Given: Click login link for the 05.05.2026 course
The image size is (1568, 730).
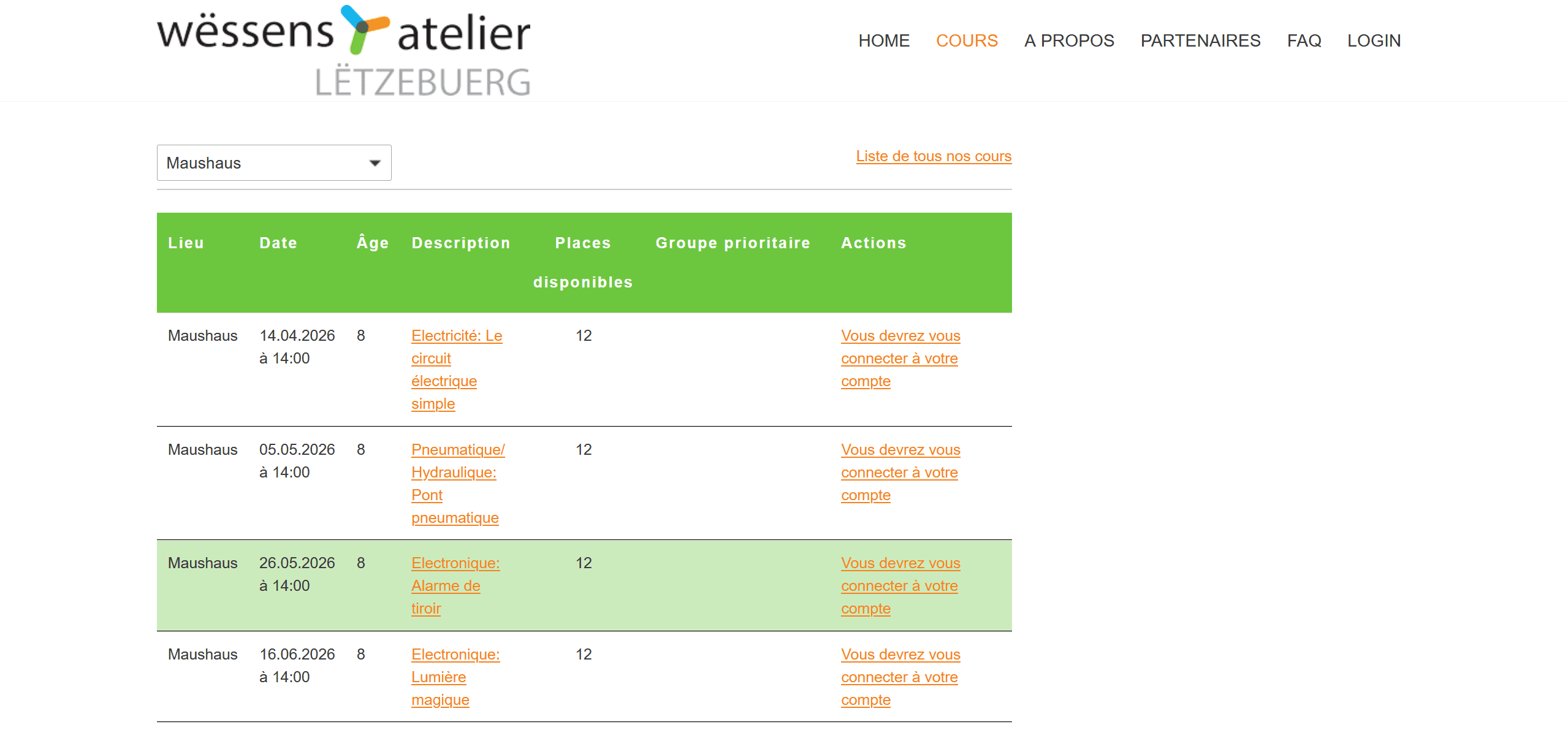Looking at the screenshot, I should (899, 472).
